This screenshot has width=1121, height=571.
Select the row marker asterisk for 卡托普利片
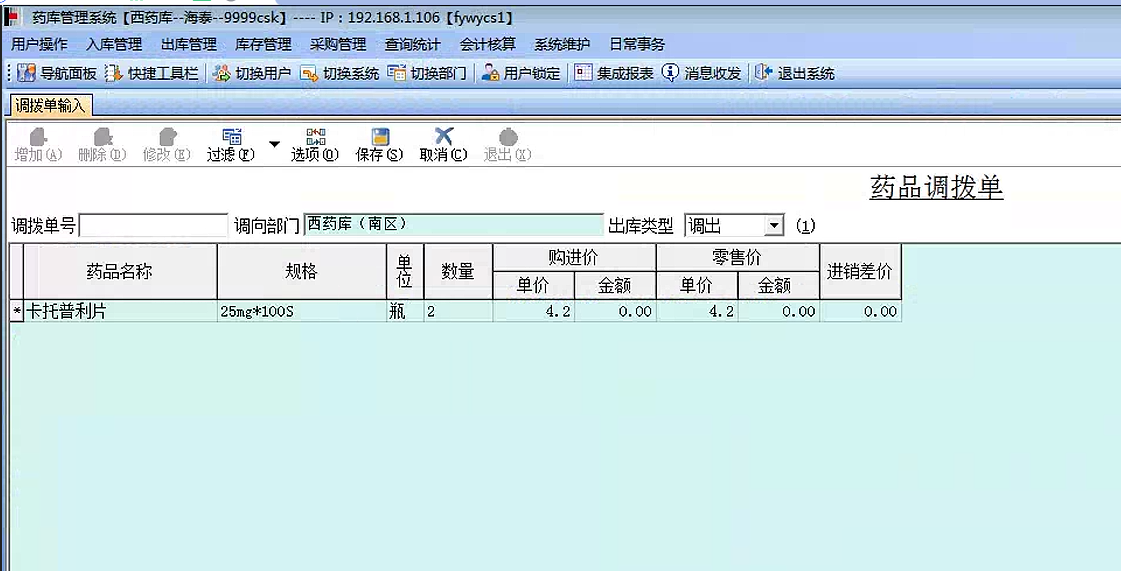[16, 311]
